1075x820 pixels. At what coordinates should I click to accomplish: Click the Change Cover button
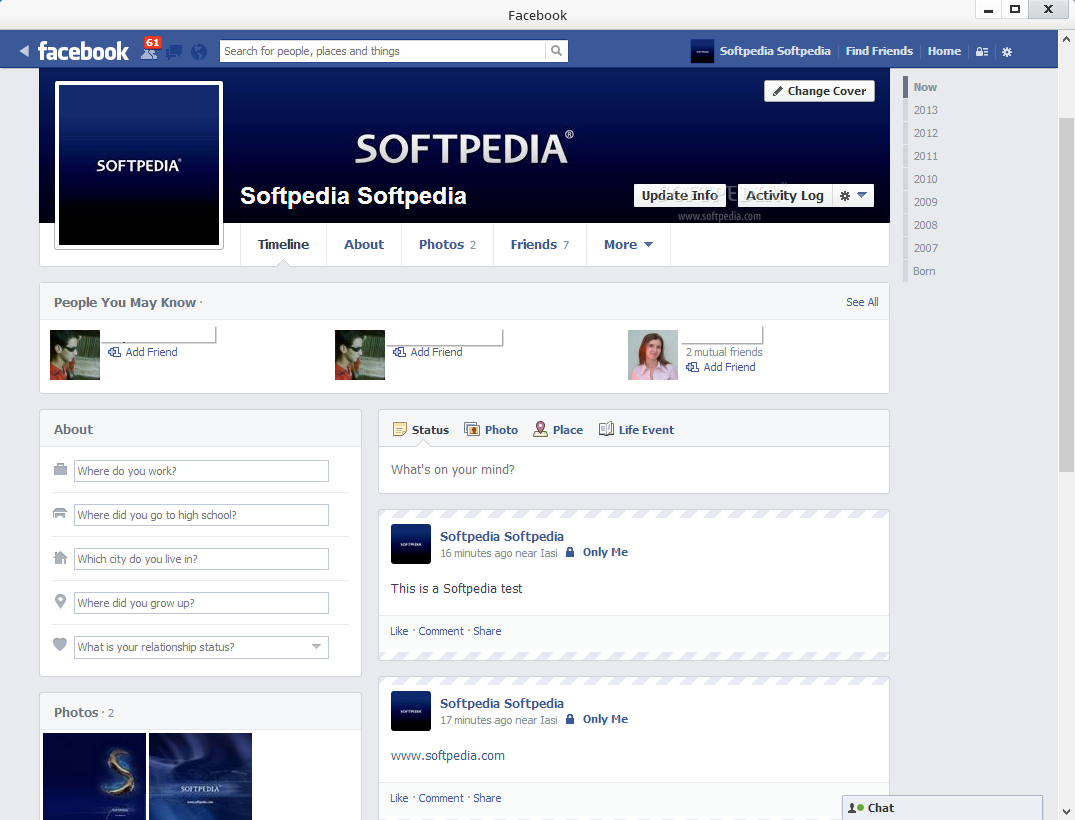click(819, 91)
